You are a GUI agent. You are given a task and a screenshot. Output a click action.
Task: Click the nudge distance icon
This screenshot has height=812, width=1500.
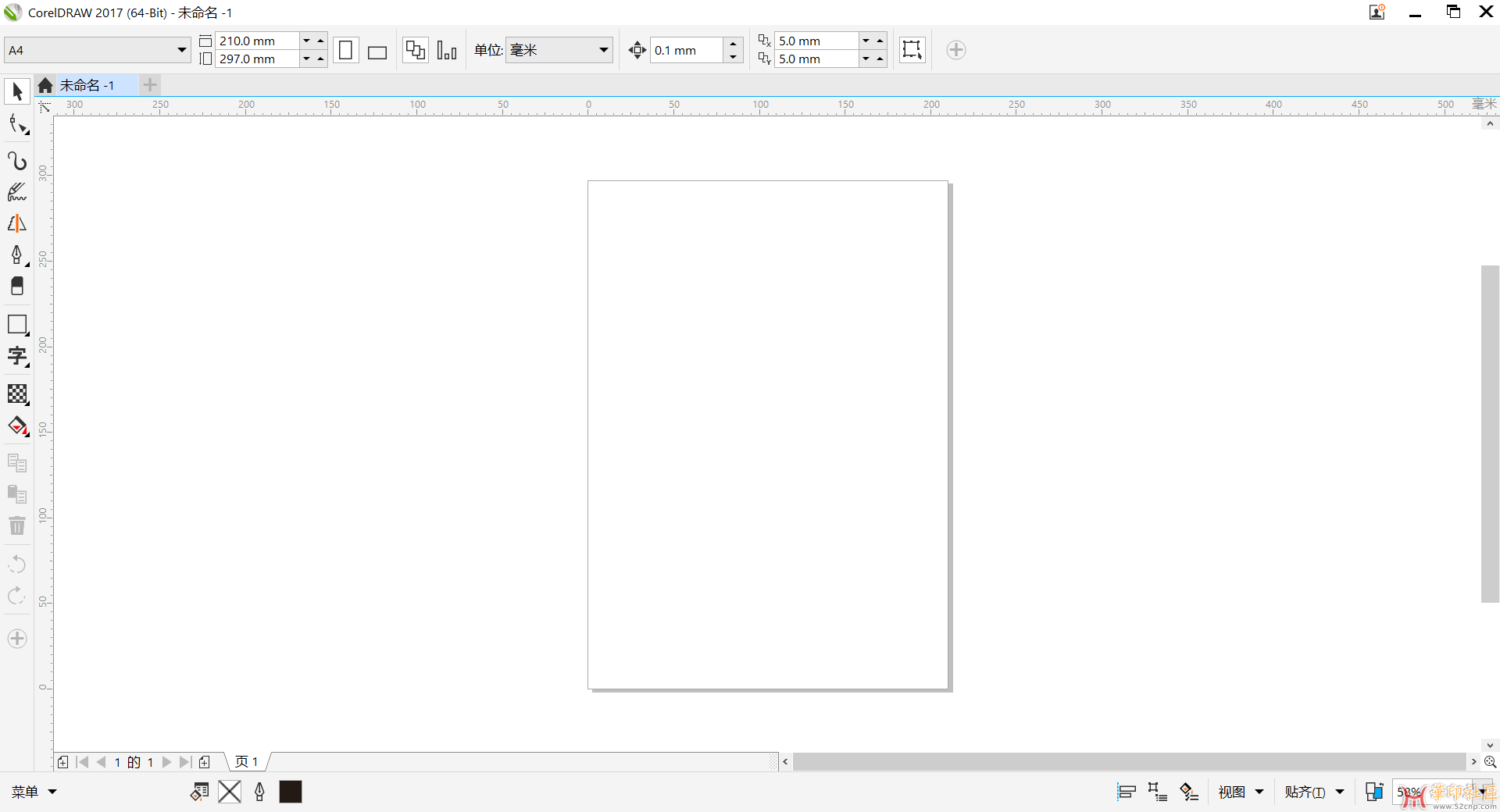[637, 50]
